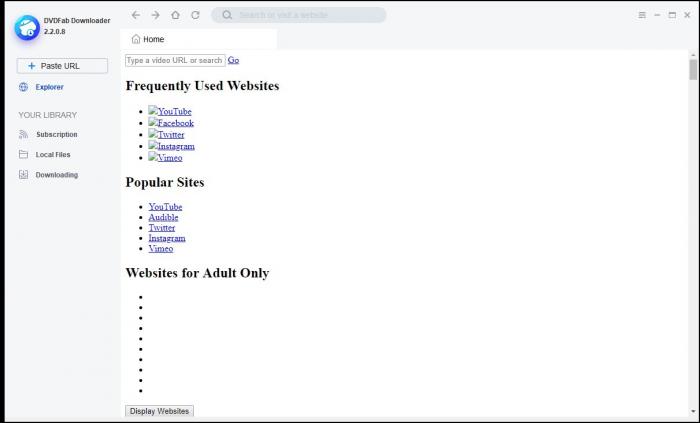This screenshot has height=423, width=700.
Task: Minimize the DVDFab Downloader window
Action: click(657, 15)
